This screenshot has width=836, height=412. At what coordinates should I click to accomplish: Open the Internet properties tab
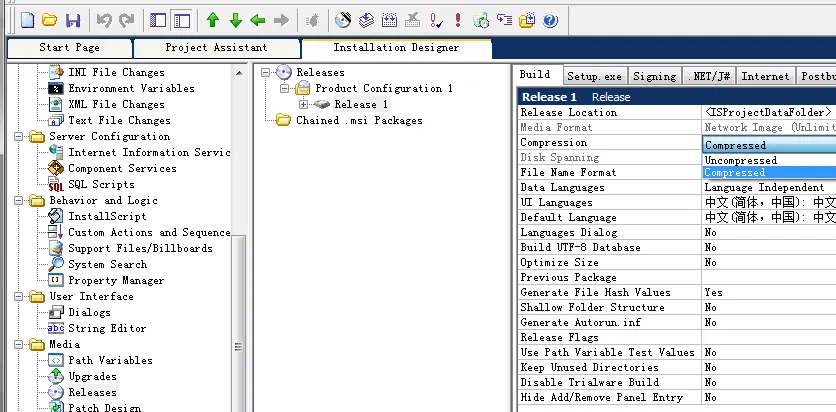[765, 76]
